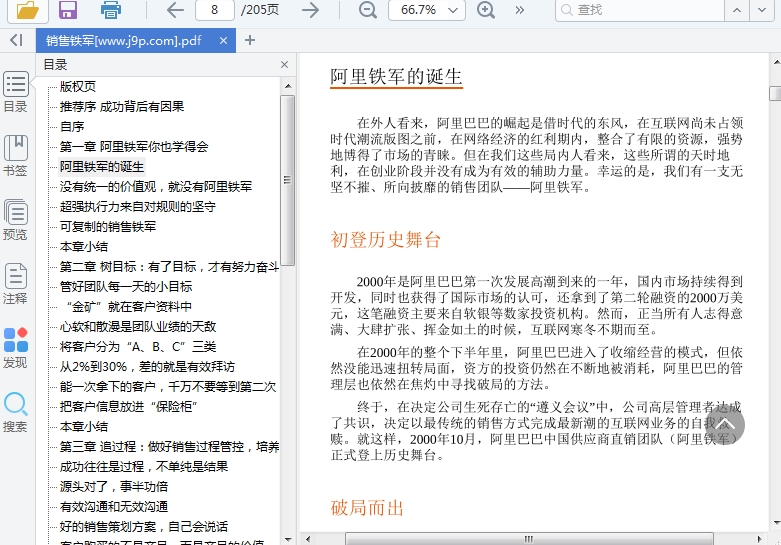Select 本章小结 below 把客户信息放进“保险柜”
Screen dimensions: 781x545
coord(84,426)
